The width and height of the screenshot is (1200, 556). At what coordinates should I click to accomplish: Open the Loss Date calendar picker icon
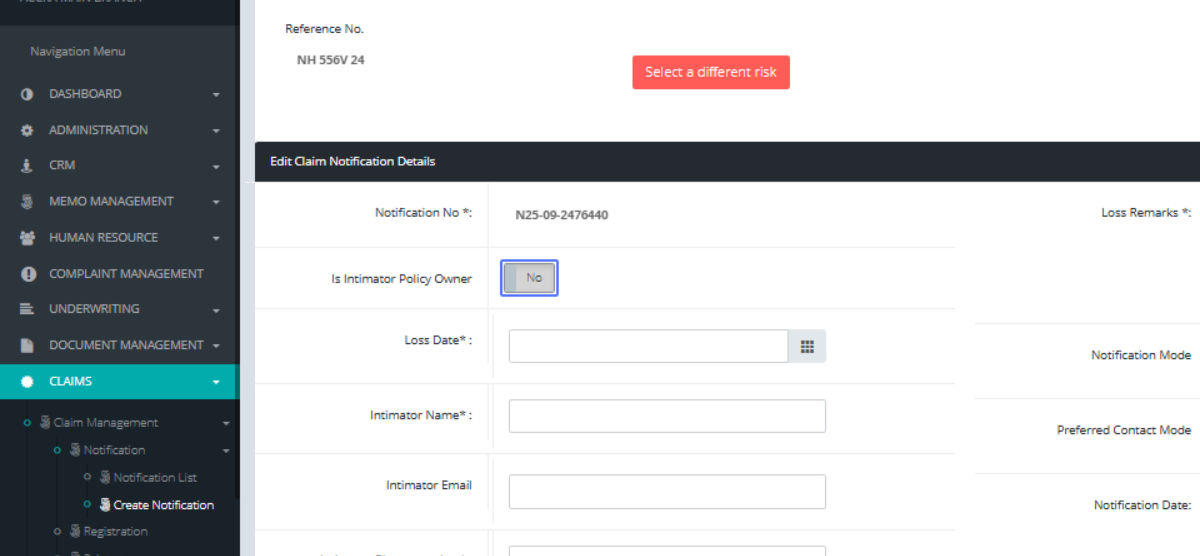(x=807, y=346)
